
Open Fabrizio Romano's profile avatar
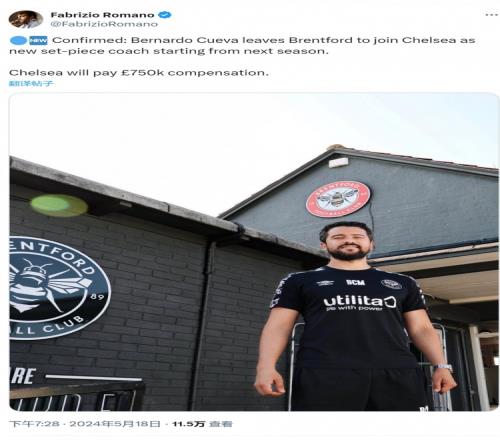(x=26, y=19)
